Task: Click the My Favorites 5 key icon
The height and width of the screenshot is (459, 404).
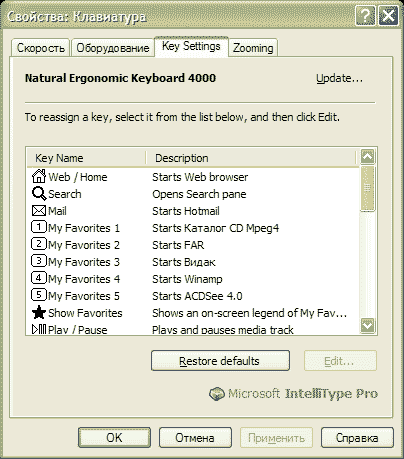Action: pos(39,295)
